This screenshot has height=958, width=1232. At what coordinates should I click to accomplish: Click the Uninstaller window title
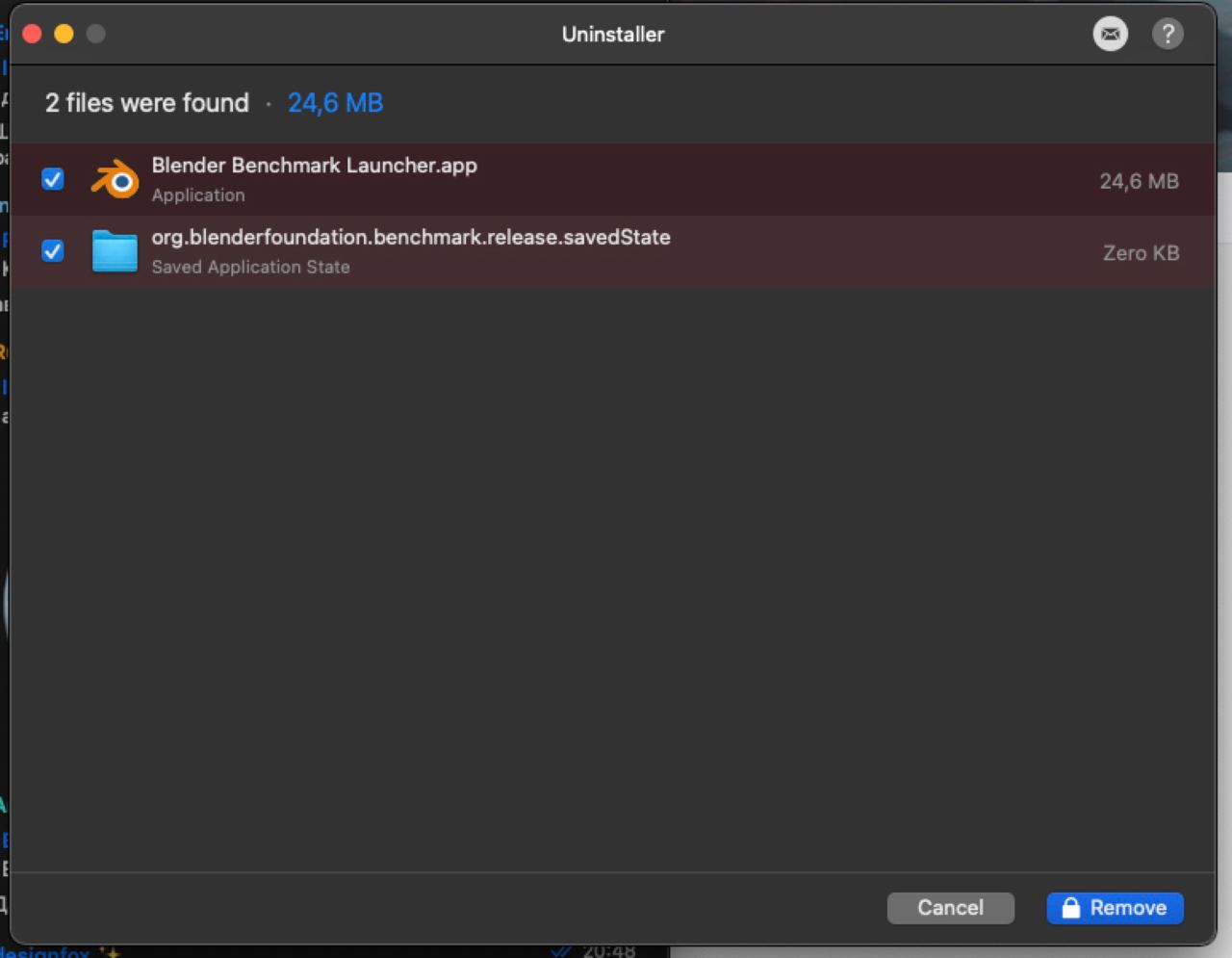tap(613, 35)
